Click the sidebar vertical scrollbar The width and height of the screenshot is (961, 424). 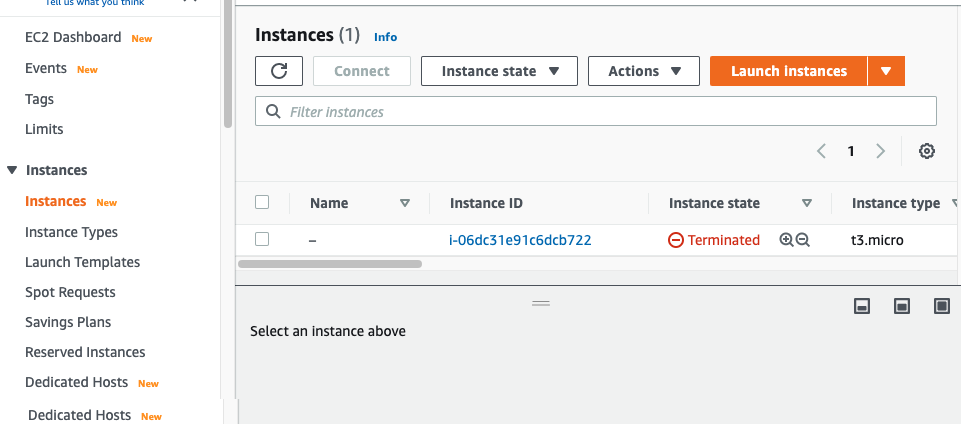(228, 64)
